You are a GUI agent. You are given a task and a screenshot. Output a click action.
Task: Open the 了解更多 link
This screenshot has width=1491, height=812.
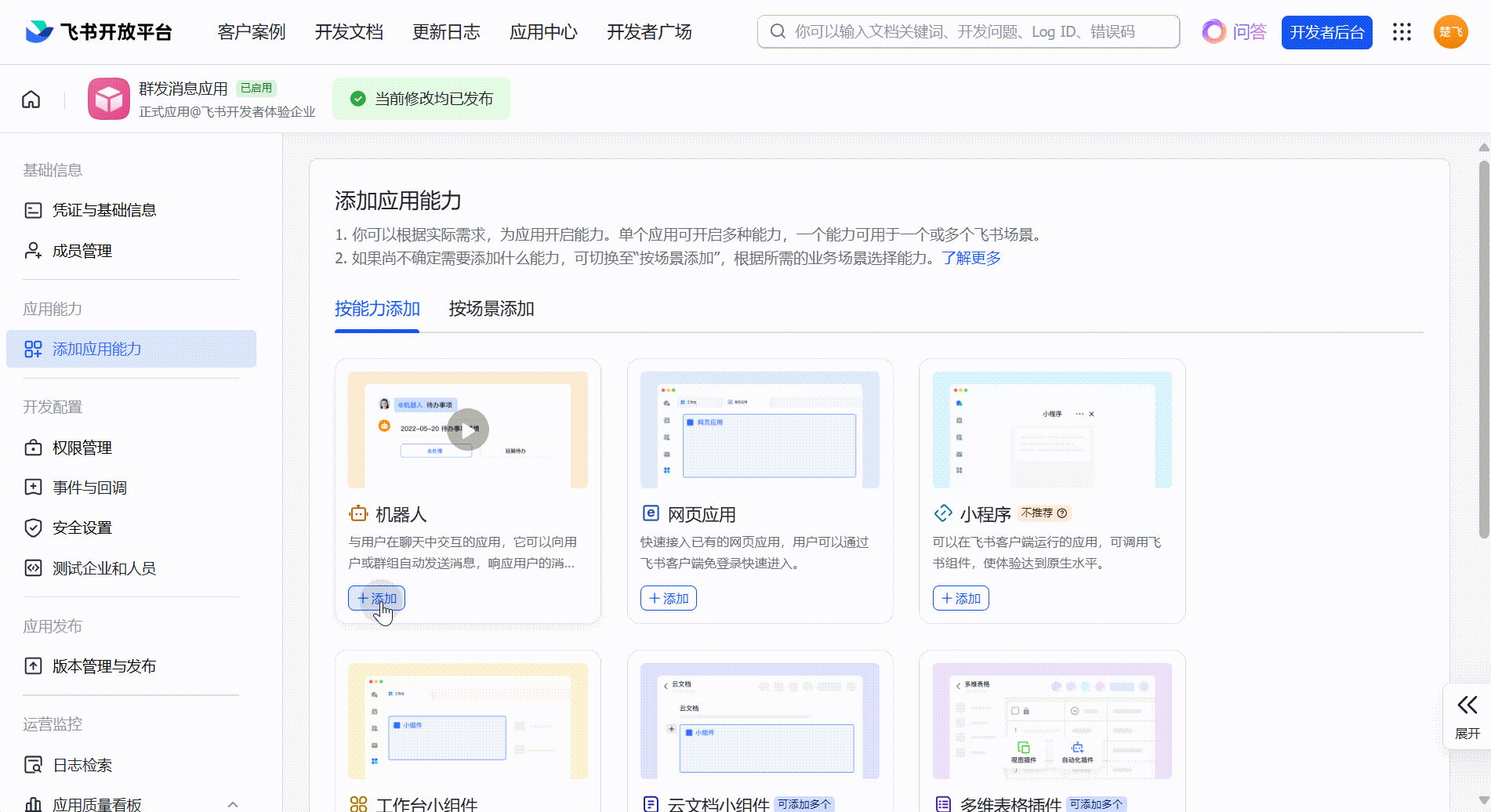point(970,258)
